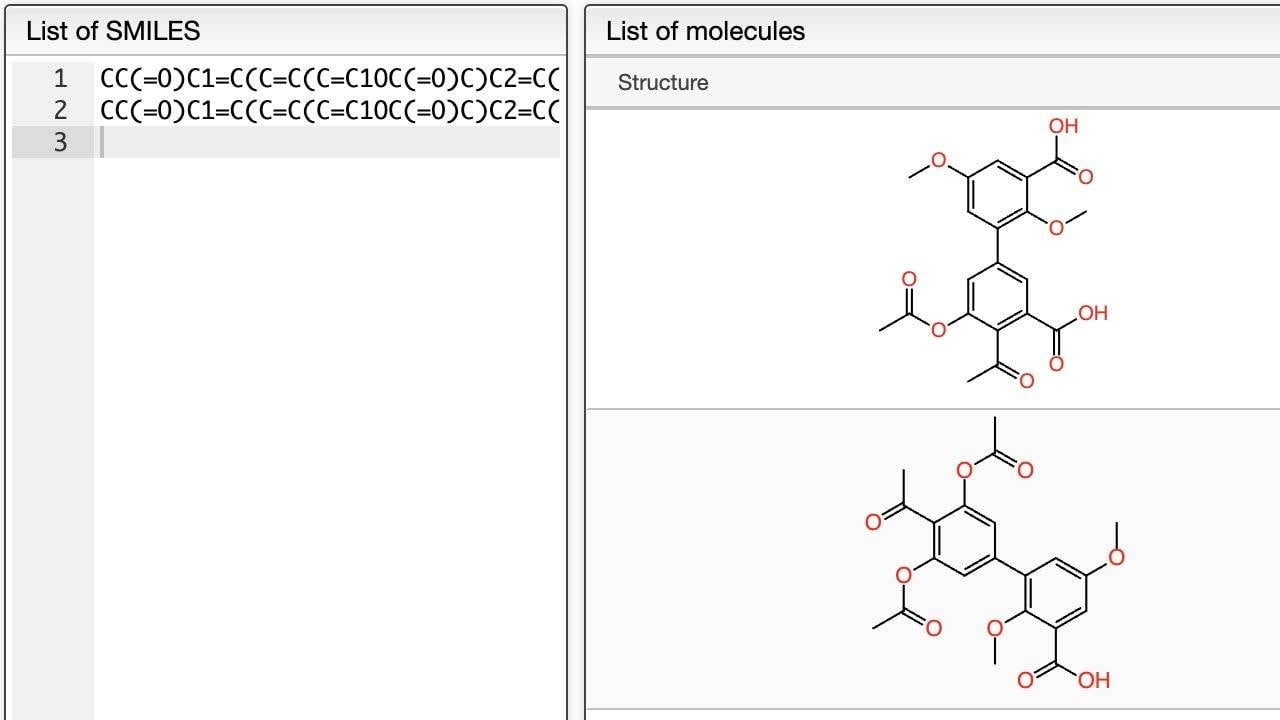Click the topmost OH label of first molecule

tap(1063, 126)
